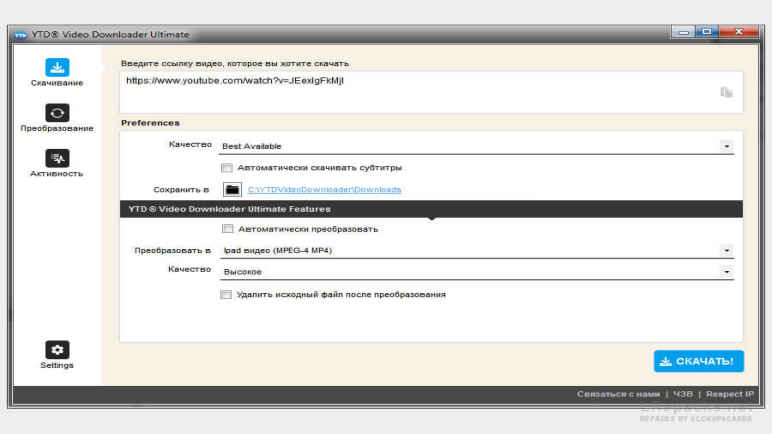Click the СКАЧАТЬ! download button
This screenshot has height=434, width=772.
coord(698,361)
